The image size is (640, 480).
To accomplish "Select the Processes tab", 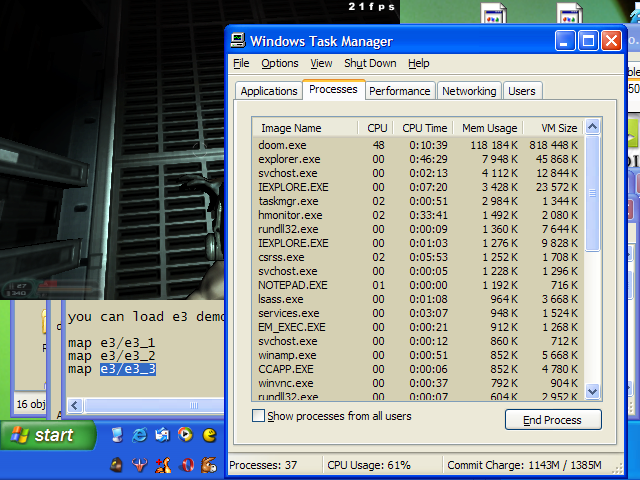I will [333, 89].
